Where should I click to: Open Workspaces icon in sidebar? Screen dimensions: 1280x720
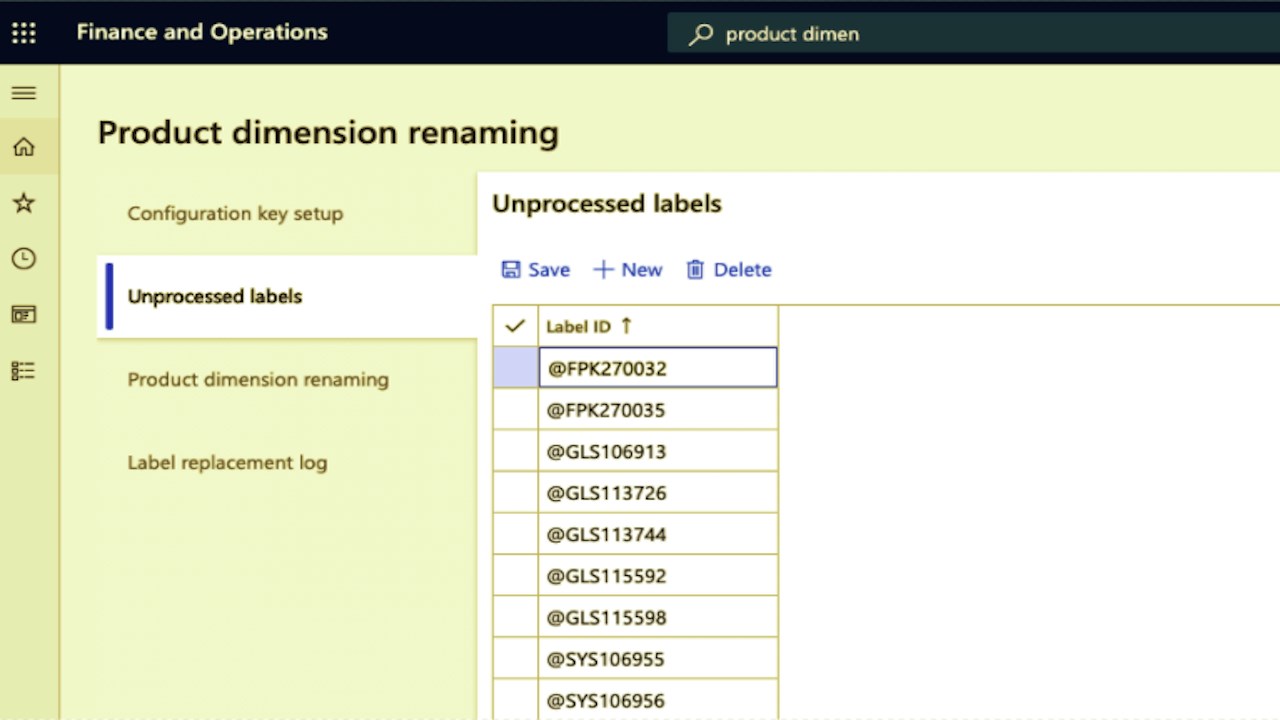tap(24, 315)
